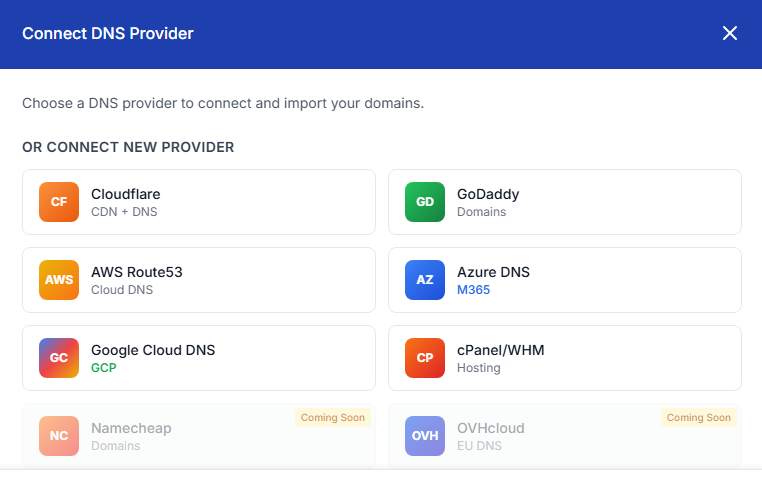The height and width of the screenshot is (477, 762).
Task: Click the green GD GoDaddy icon
Action: click(425, 202)
